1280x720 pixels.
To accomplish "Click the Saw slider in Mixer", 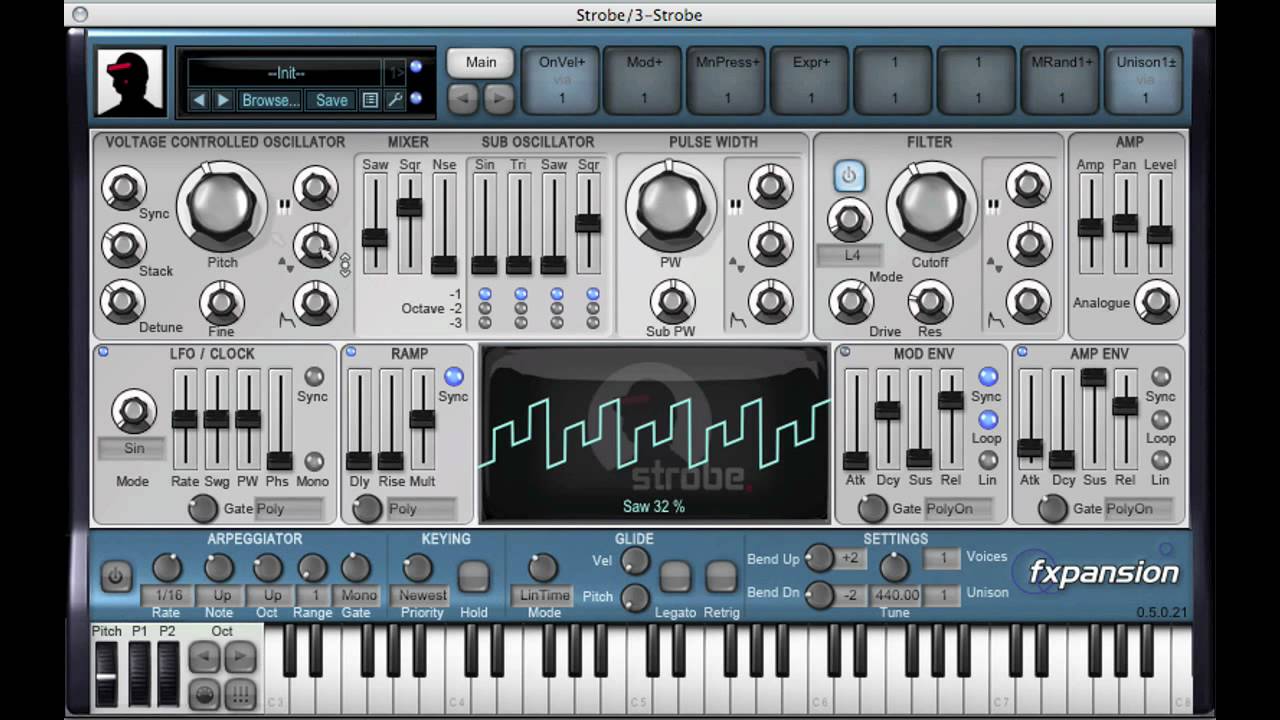I will (375, 224).
